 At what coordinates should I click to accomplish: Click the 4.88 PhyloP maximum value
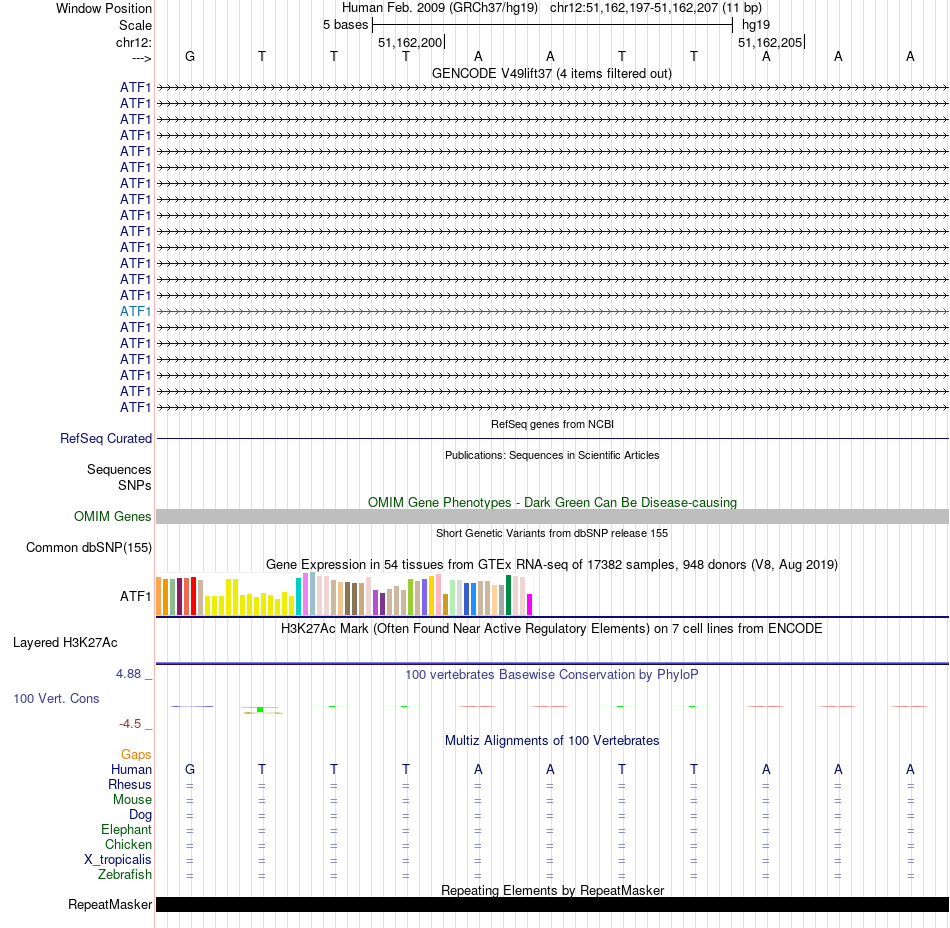click(x=128, y=674)
